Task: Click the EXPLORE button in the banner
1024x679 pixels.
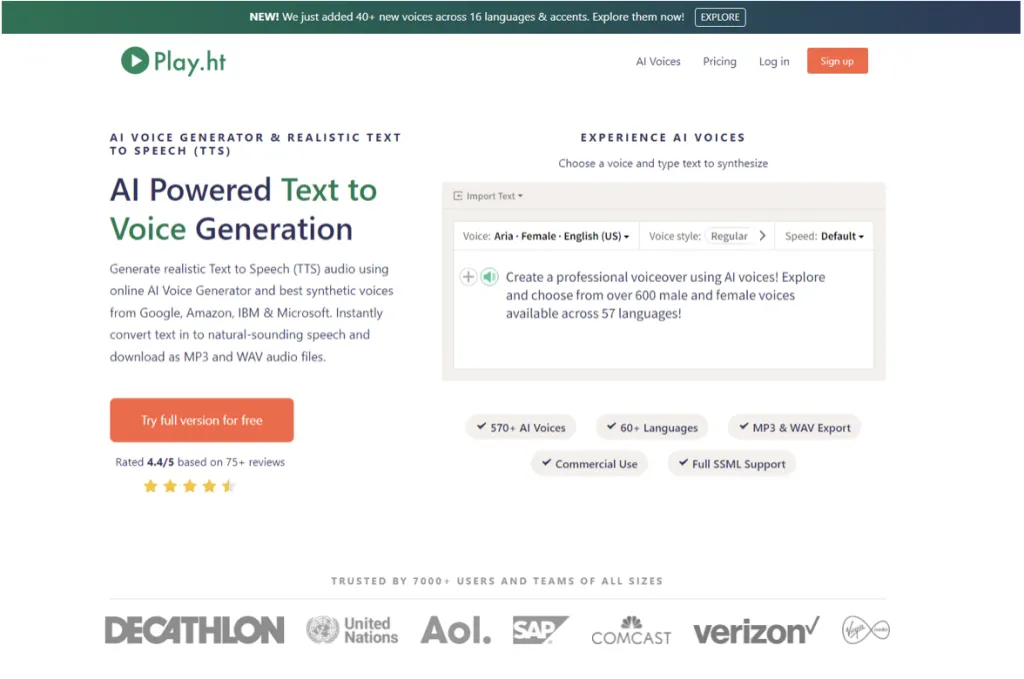Action: pos(720,17)
